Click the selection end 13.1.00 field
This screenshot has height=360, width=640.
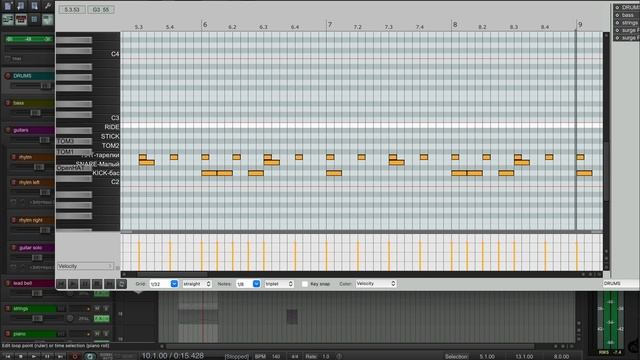[x=524, y=356]
